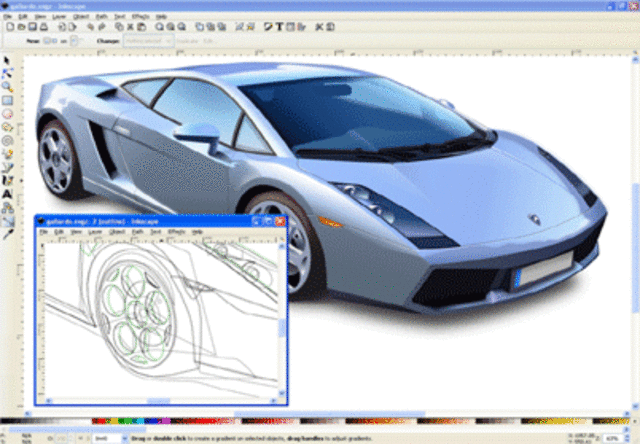Pick the green swatch in the palette
Screen dimensions: 640x444
point(126,421)
